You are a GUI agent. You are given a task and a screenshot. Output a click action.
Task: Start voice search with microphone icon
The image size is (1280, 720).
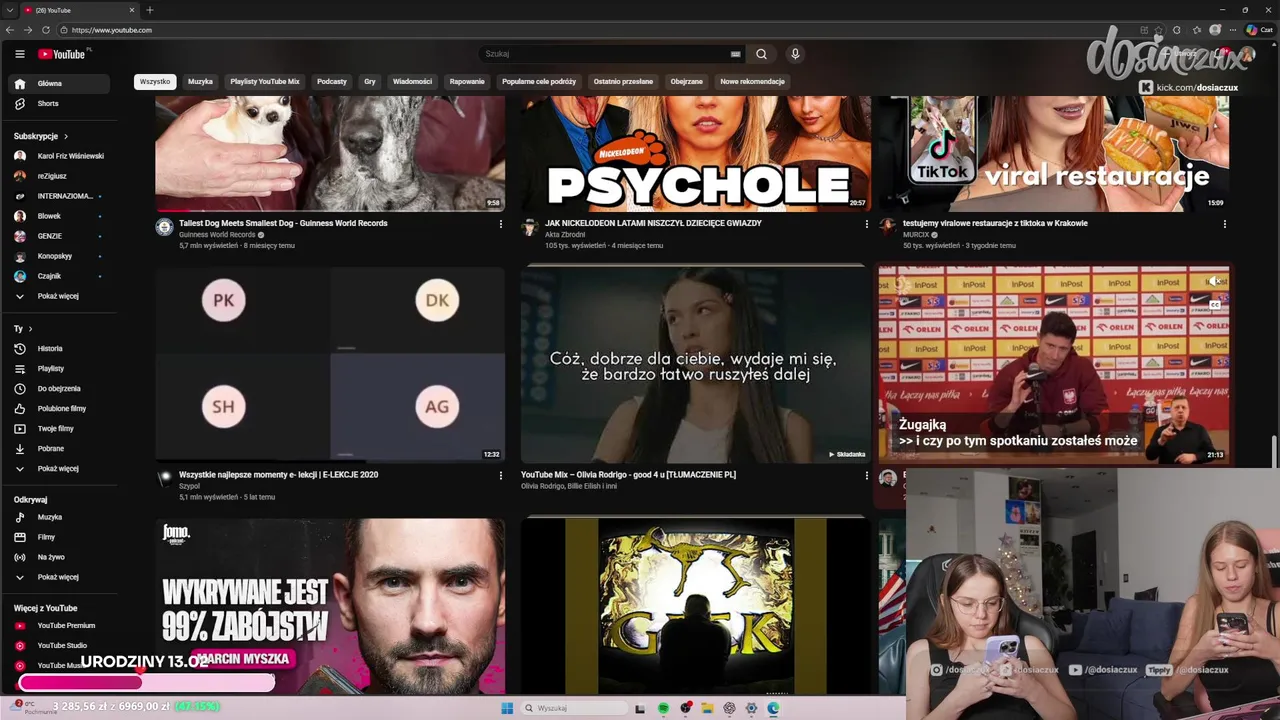click(x=795, y=54)
